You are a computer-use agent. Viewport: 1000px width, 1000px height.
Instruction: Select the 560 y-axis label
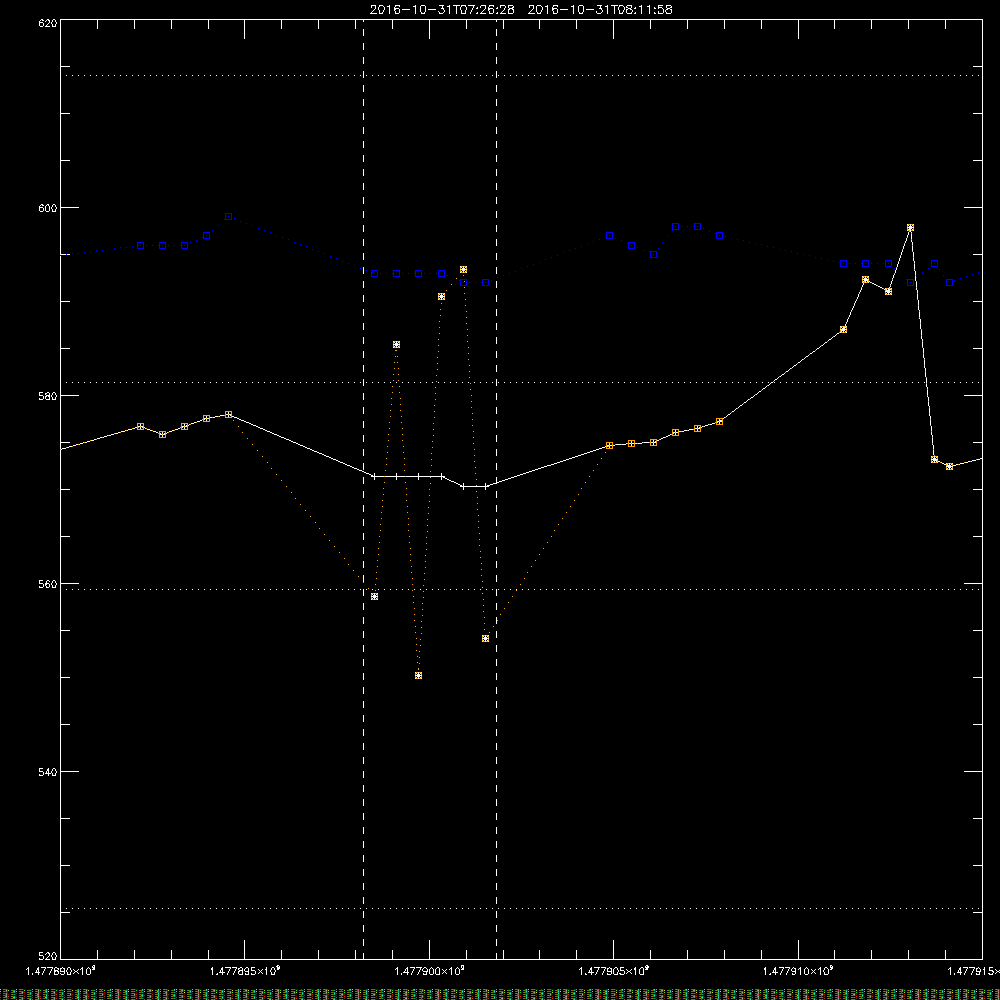click(48, 584)
